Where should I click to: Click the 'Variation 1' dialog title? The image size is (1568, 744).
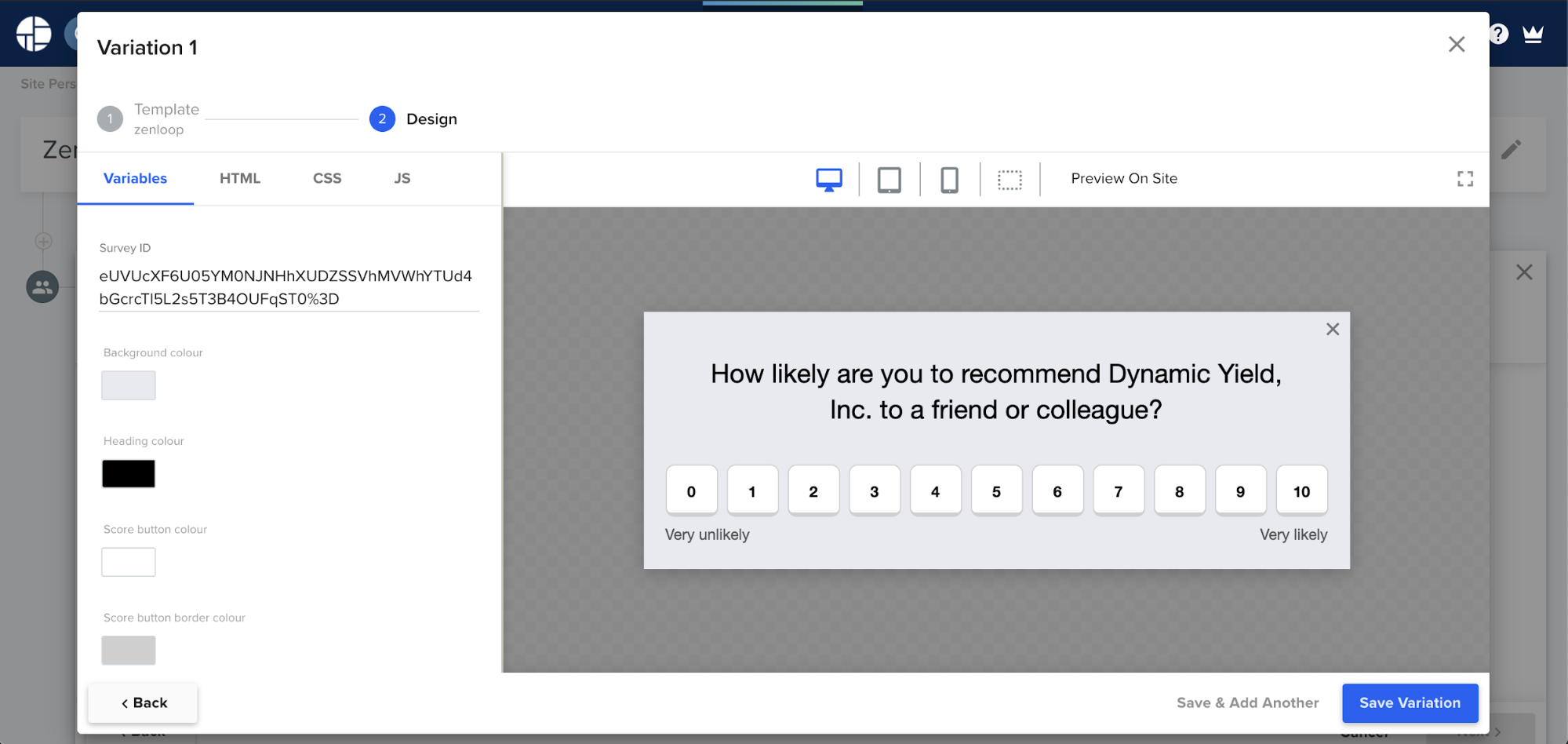pyautogui.click(x=147, y=47)
